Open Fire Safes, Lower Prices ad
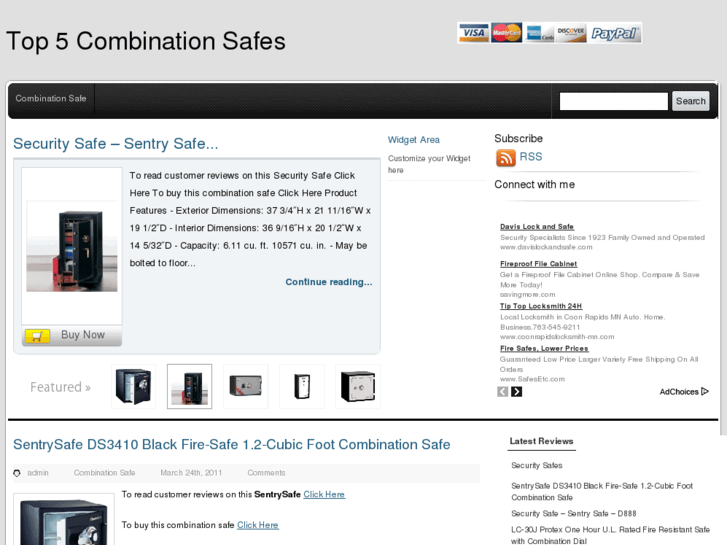727x545 pixels. [x=544, y=348]
